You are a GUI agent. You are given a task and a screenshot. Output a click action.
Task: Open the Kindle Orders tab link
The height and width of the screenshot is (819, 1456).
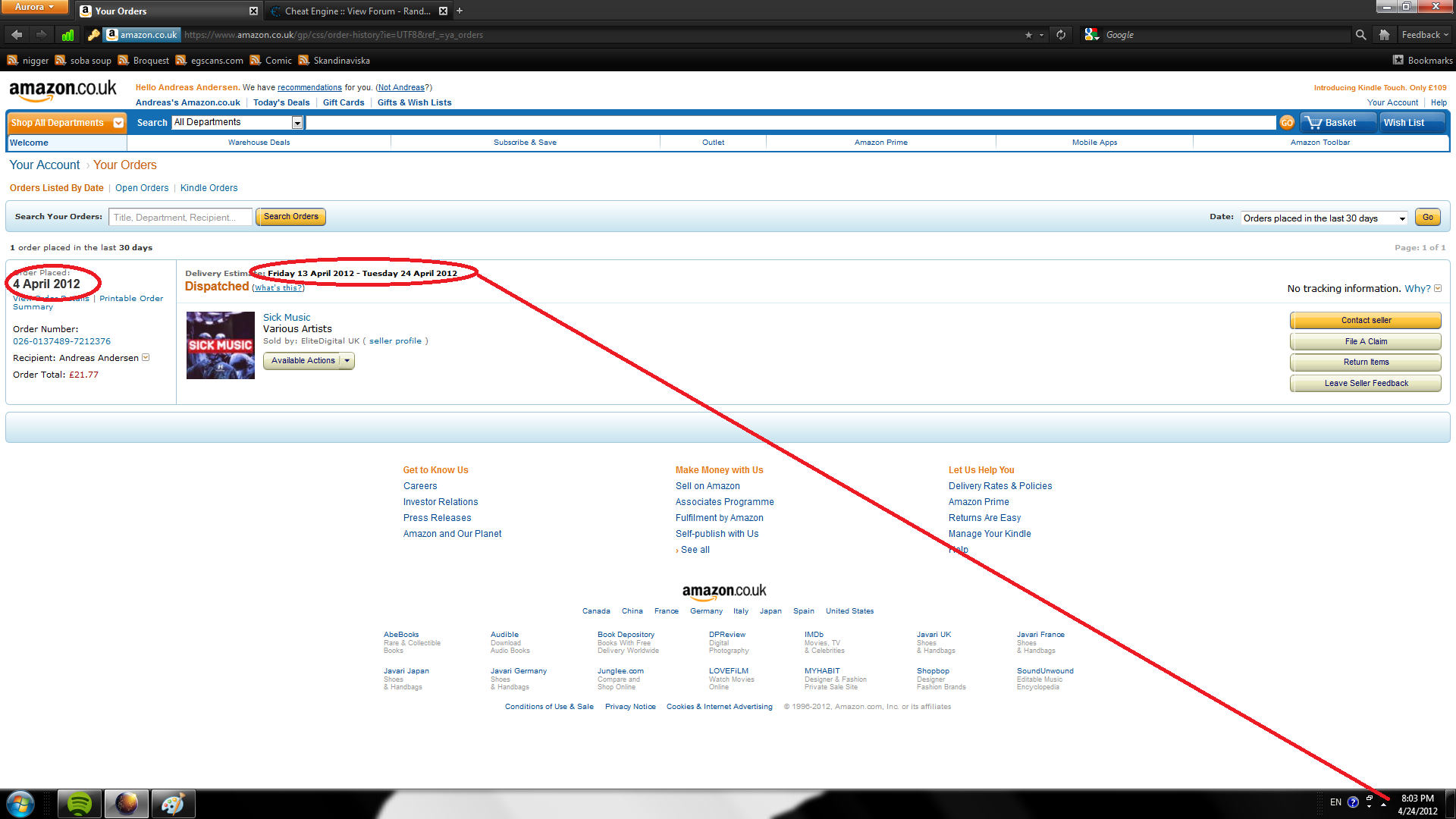pyautogui.click(x=209, y=188)
